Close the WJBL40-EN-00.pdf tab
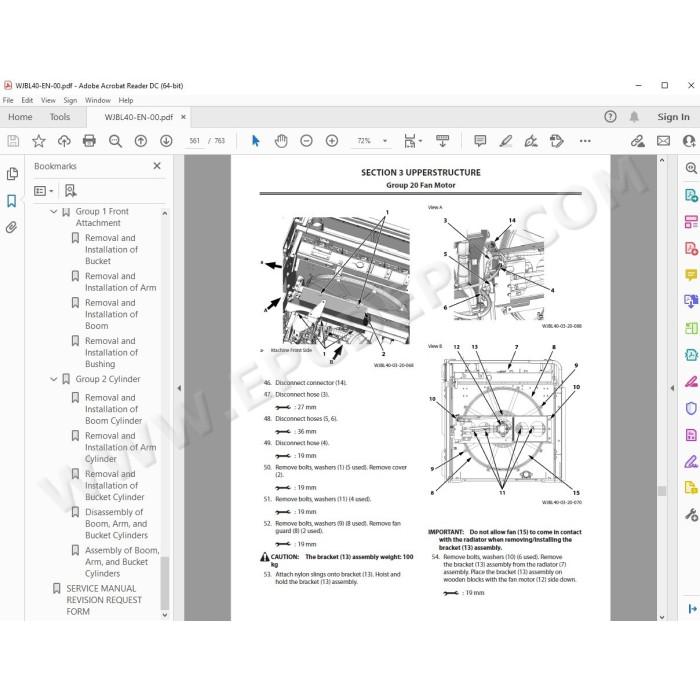The width and height of the screenshot is (700, 700). pos(183,117)
